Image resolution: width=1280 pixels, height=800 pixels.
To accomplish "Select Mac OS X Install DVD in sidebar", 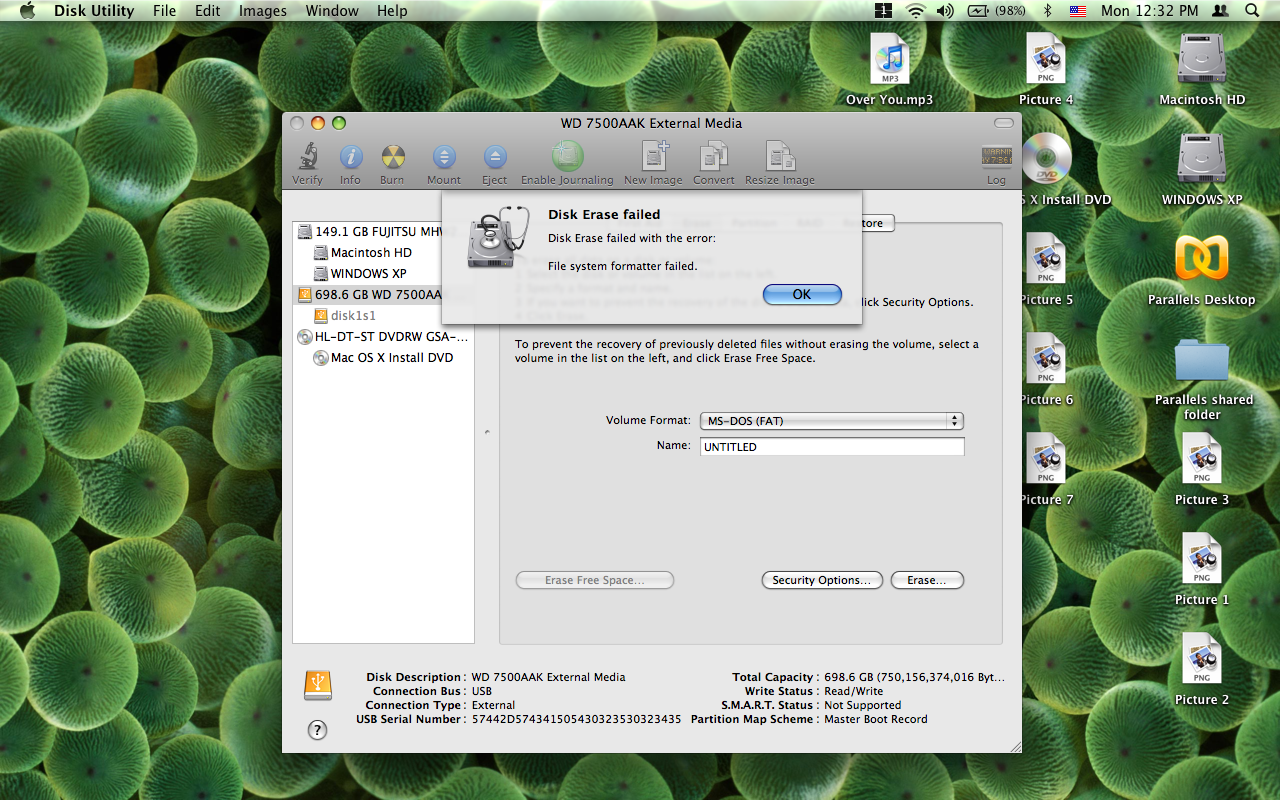I will click(384, 357).
